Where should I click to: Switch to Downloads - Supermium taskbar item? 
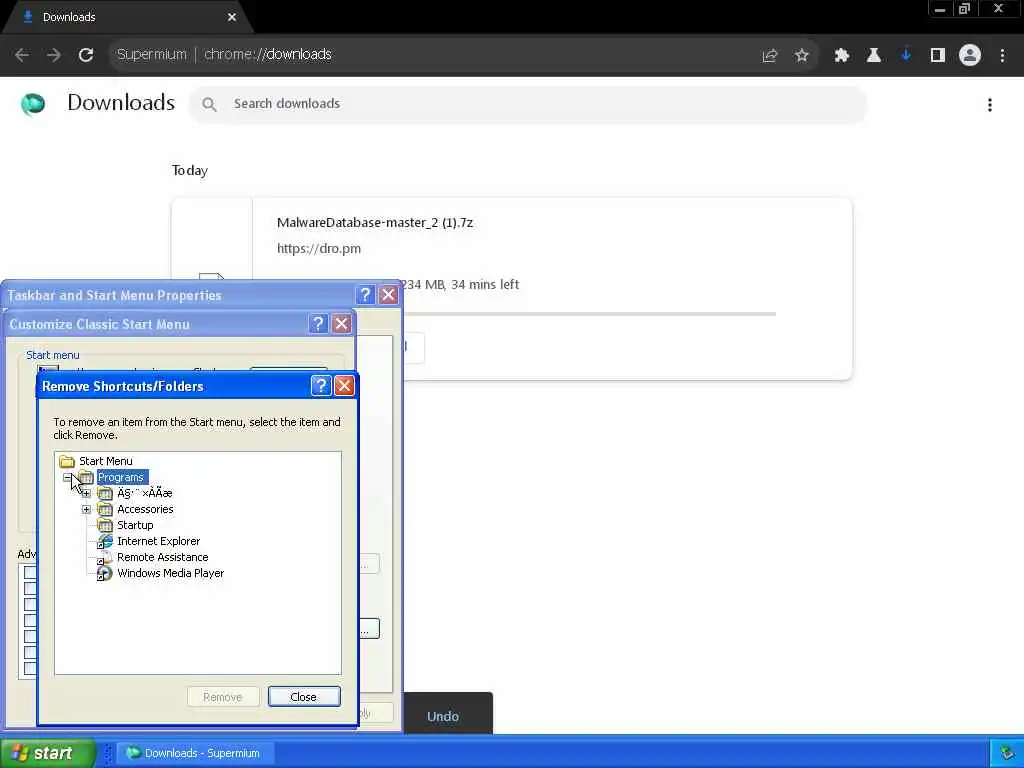tap(195, 753)
